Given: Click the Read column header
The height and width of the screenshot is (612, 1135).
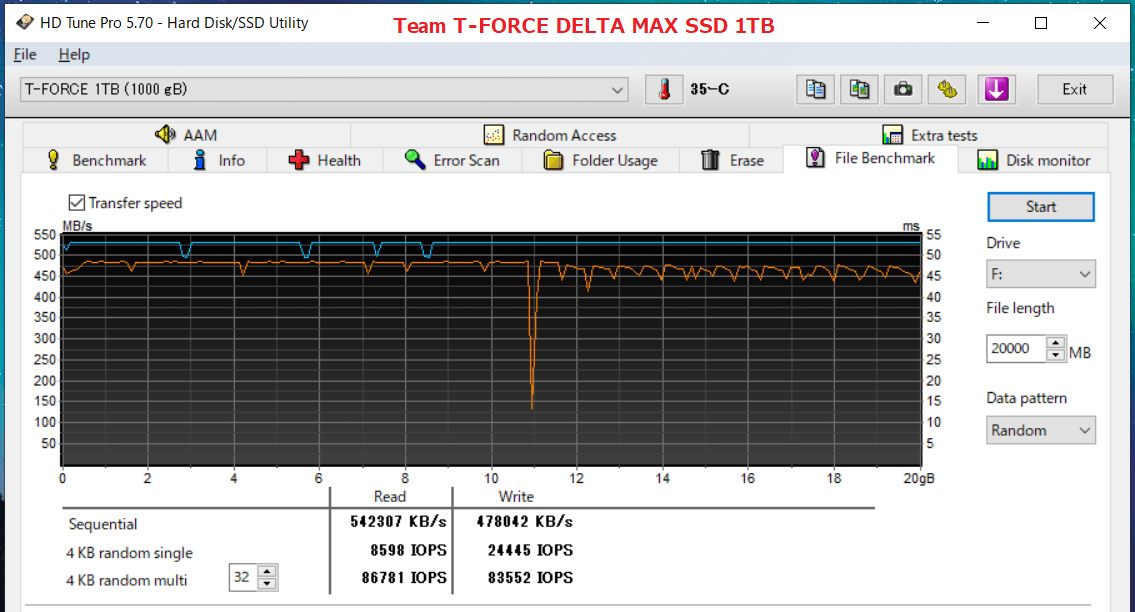Looking at the screenshot, I should [x=389, y=496].
